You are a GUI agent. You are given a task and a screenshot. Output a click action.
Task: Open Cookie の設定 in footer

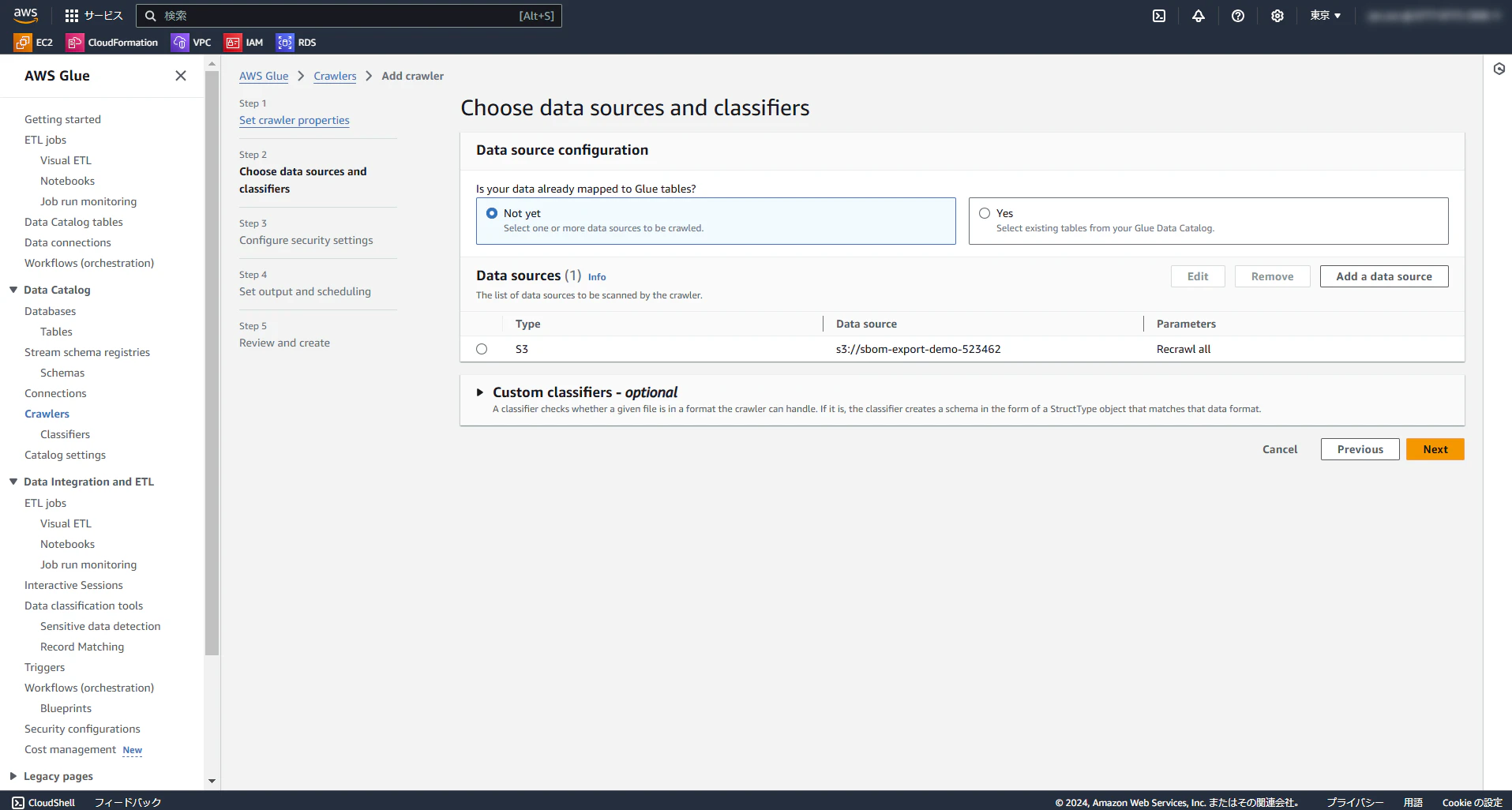[1472, 802]
